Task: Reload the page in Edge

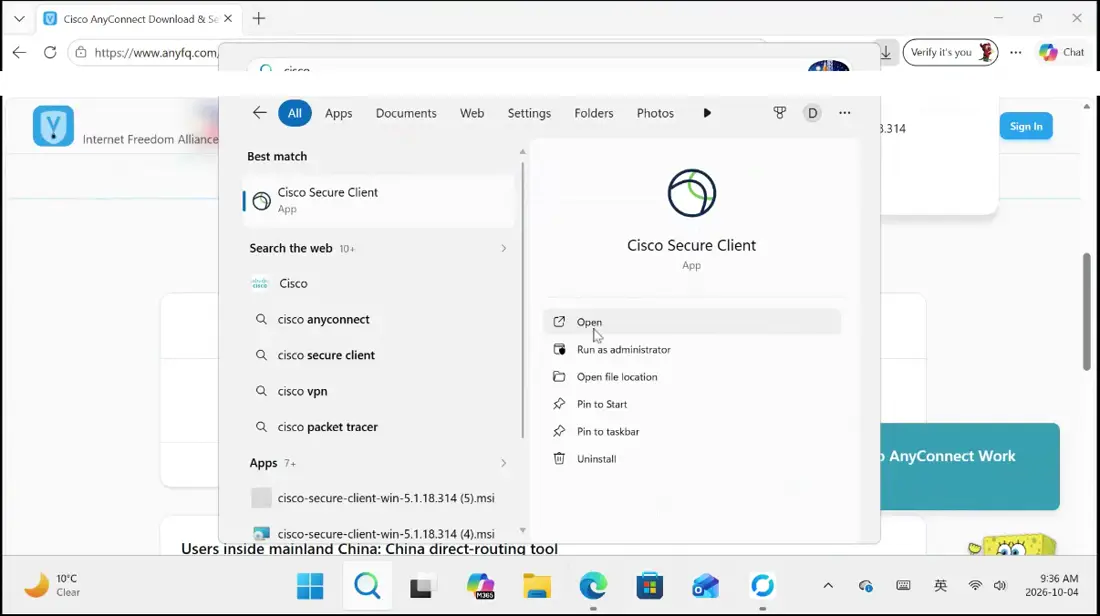Action: coord(50,52)
